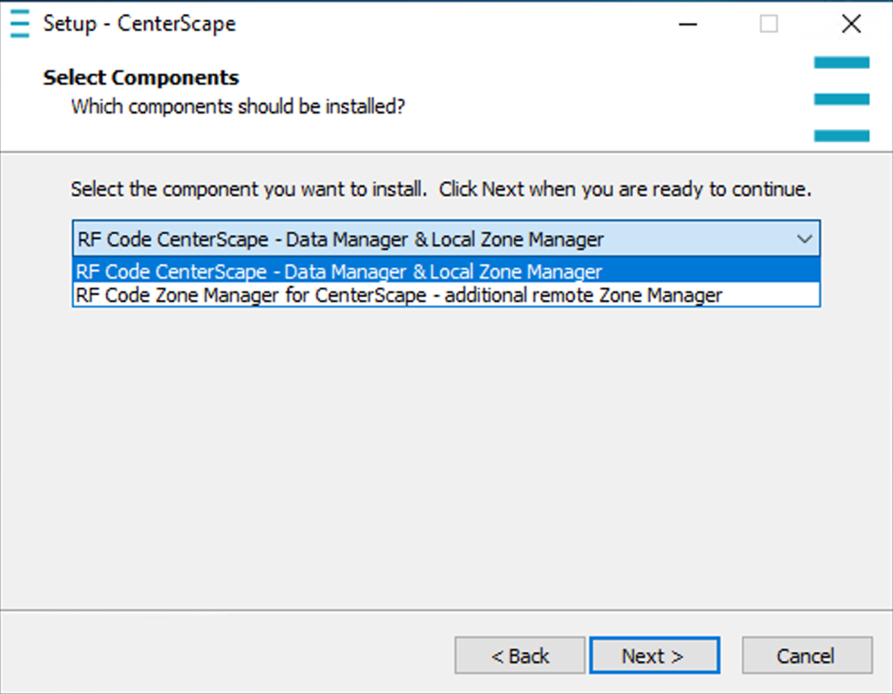Go back with the < Back button
The image size is (893, 694).
519,656
